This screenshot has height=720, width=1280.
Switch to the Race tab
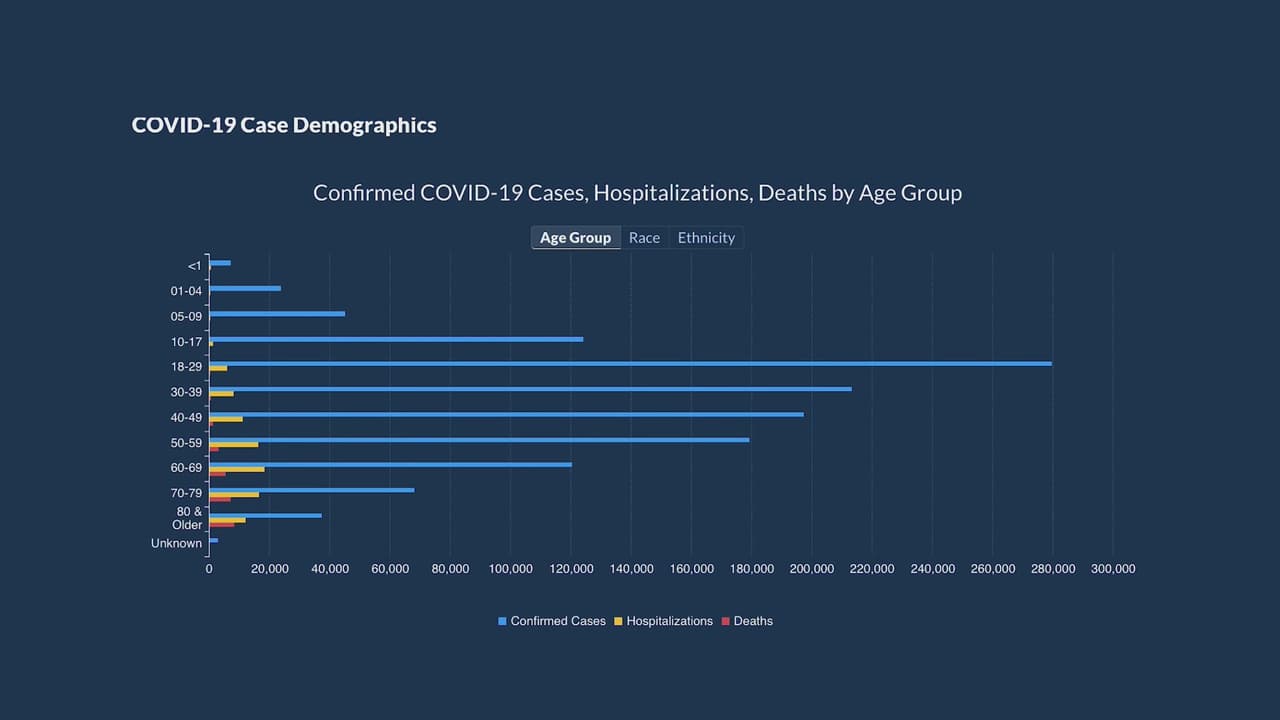click(x=644, y=238)
